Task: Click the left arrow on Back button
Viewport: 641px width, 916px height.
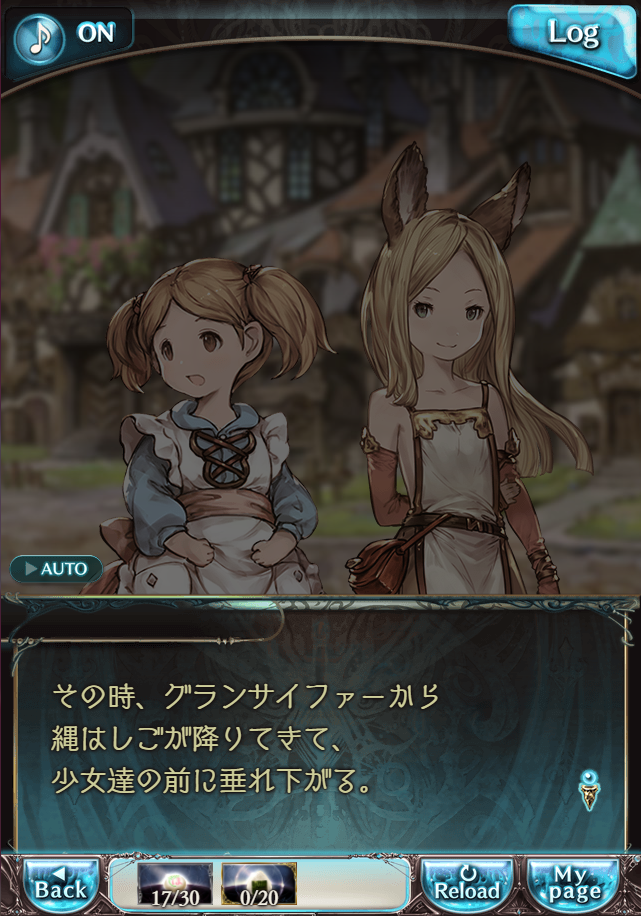Action: point(59,872)
